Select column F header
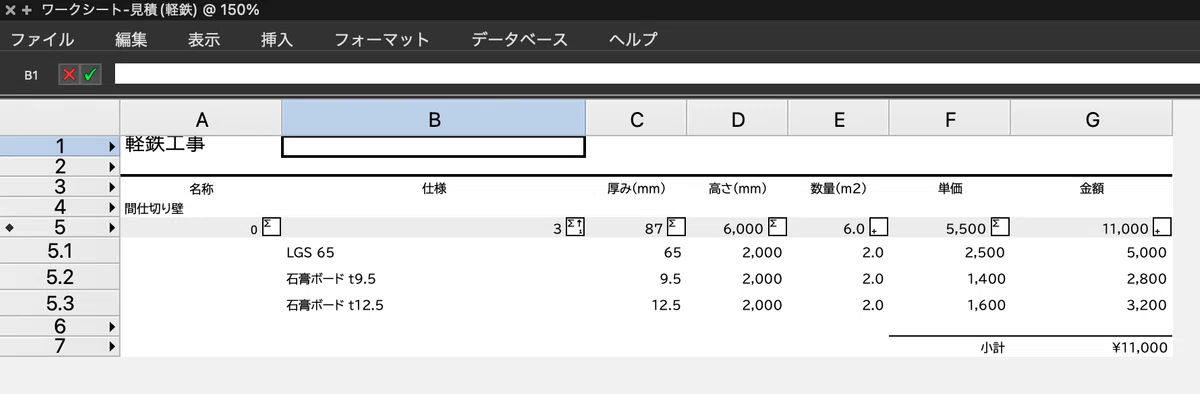Screen dimensions: 1200x394 tap(949, 118)
